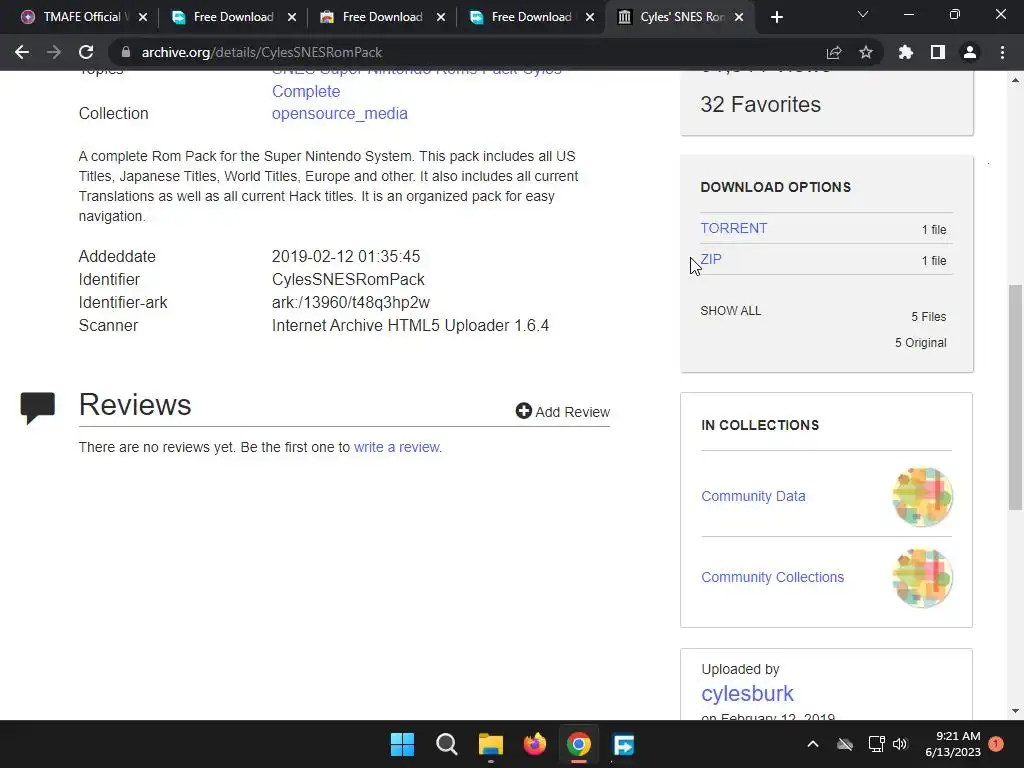Open the Community Data collection link
1024x768 pixels.
pyautogui.click(x=753, y=496)
